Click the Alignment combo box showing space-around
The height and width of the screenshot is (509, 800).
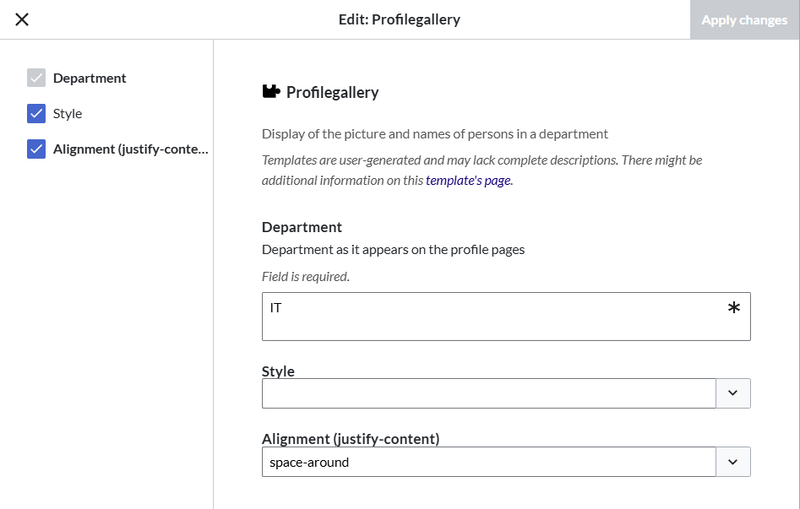click(x=489, y=462)
